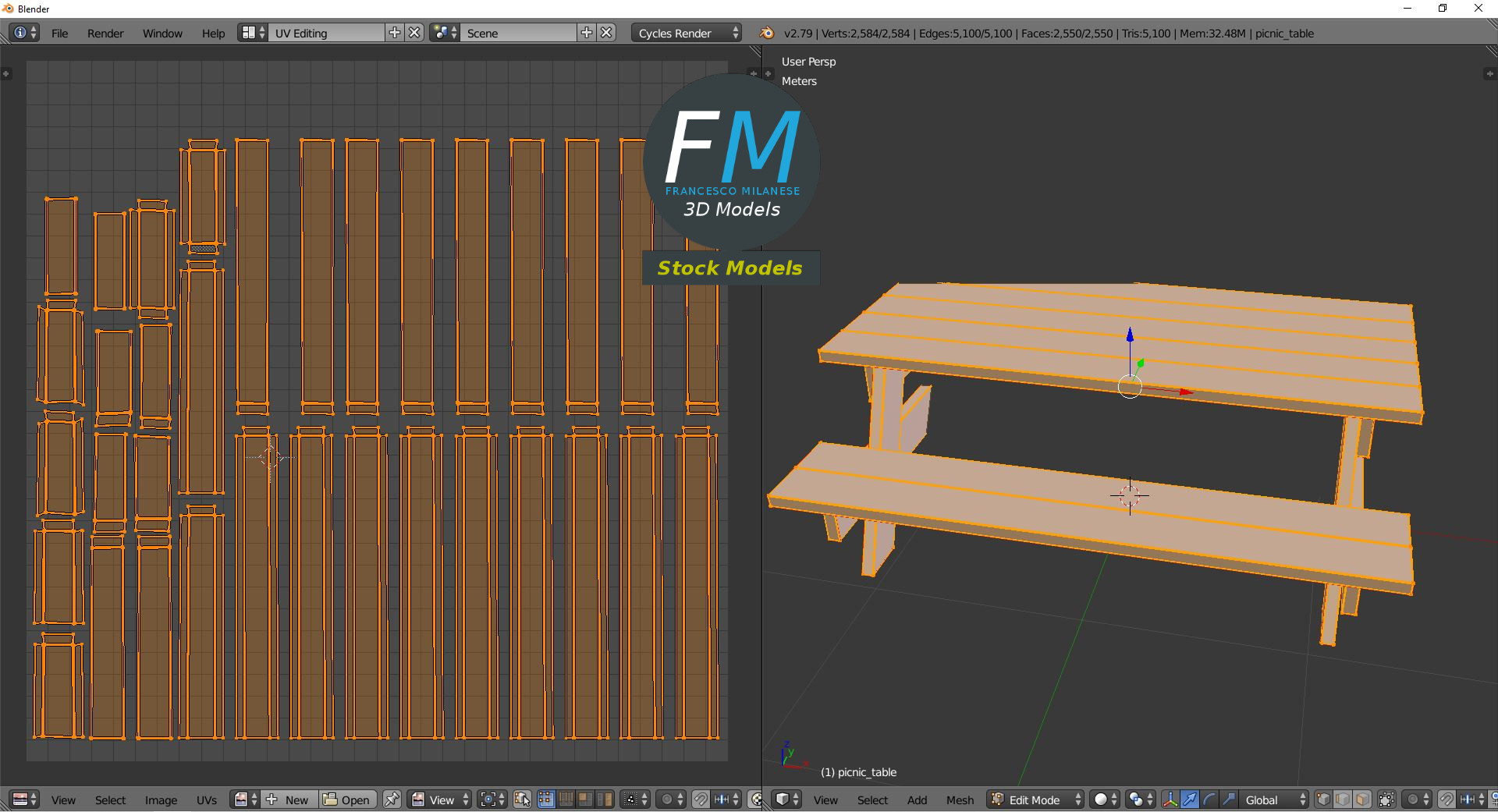
Task: Open the Window menu
Action: [162, 33]
